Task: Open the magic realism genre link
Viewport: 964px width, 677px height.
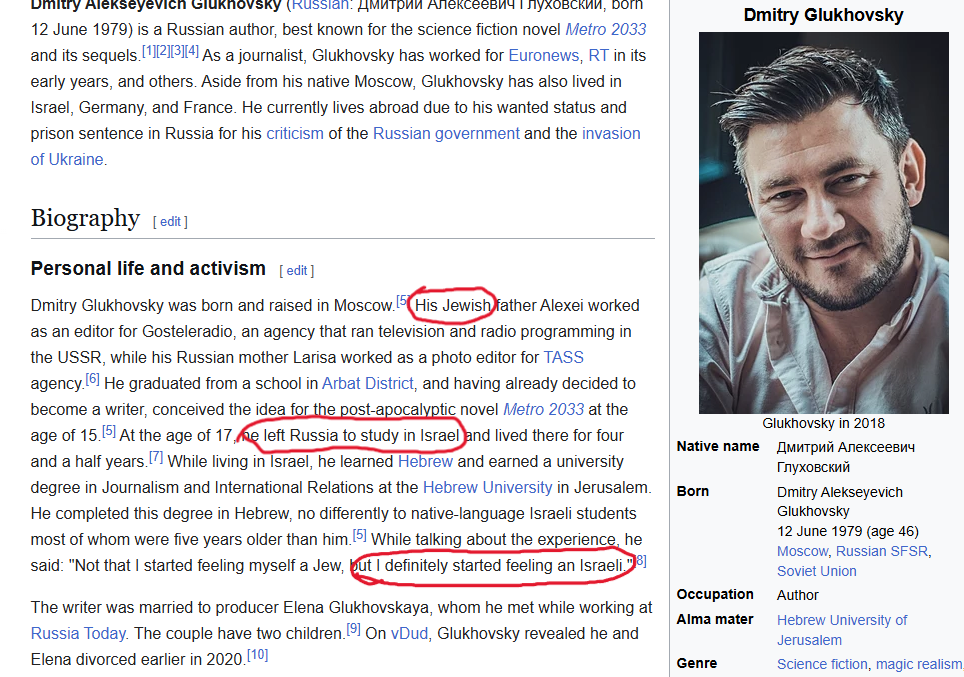Action: click(919, 664)
